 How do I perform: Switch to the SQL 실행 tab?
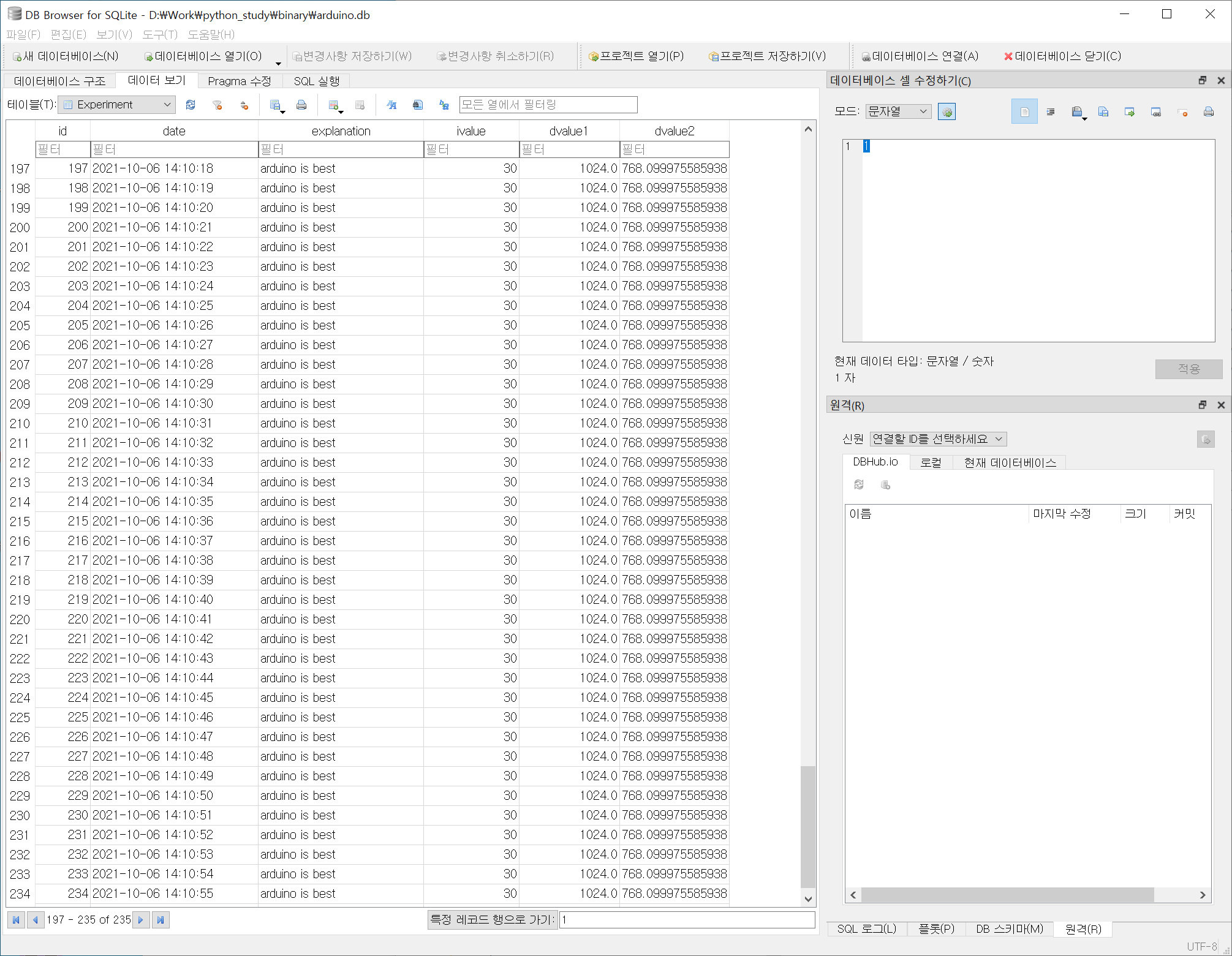pyautogui.click(x=316, y=81)
